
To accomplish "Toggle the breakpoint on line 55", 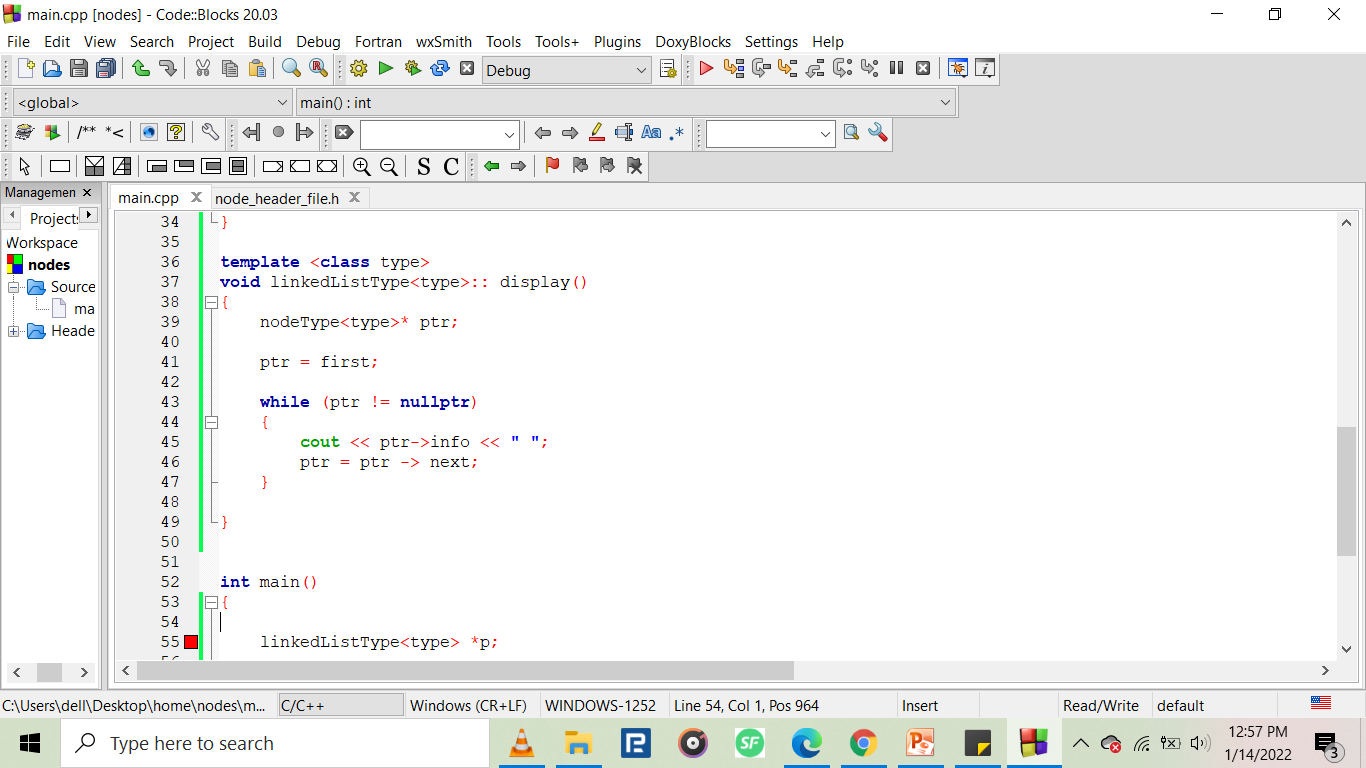I will pyautogui.click(x=190, y=642).
